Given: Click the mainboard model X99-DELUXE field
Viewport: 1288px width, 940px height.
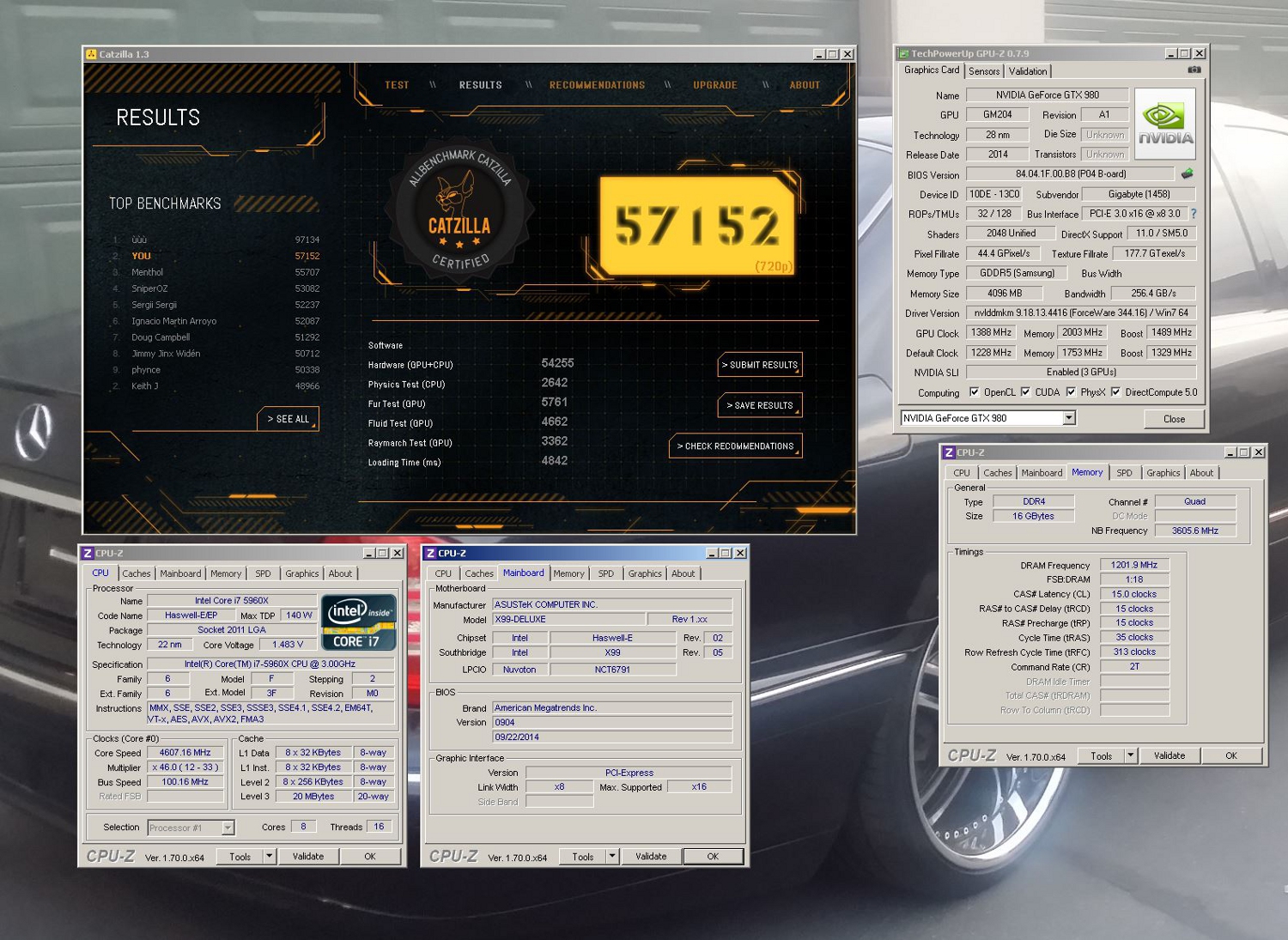Looking at the screenshot, I should 568,619.
